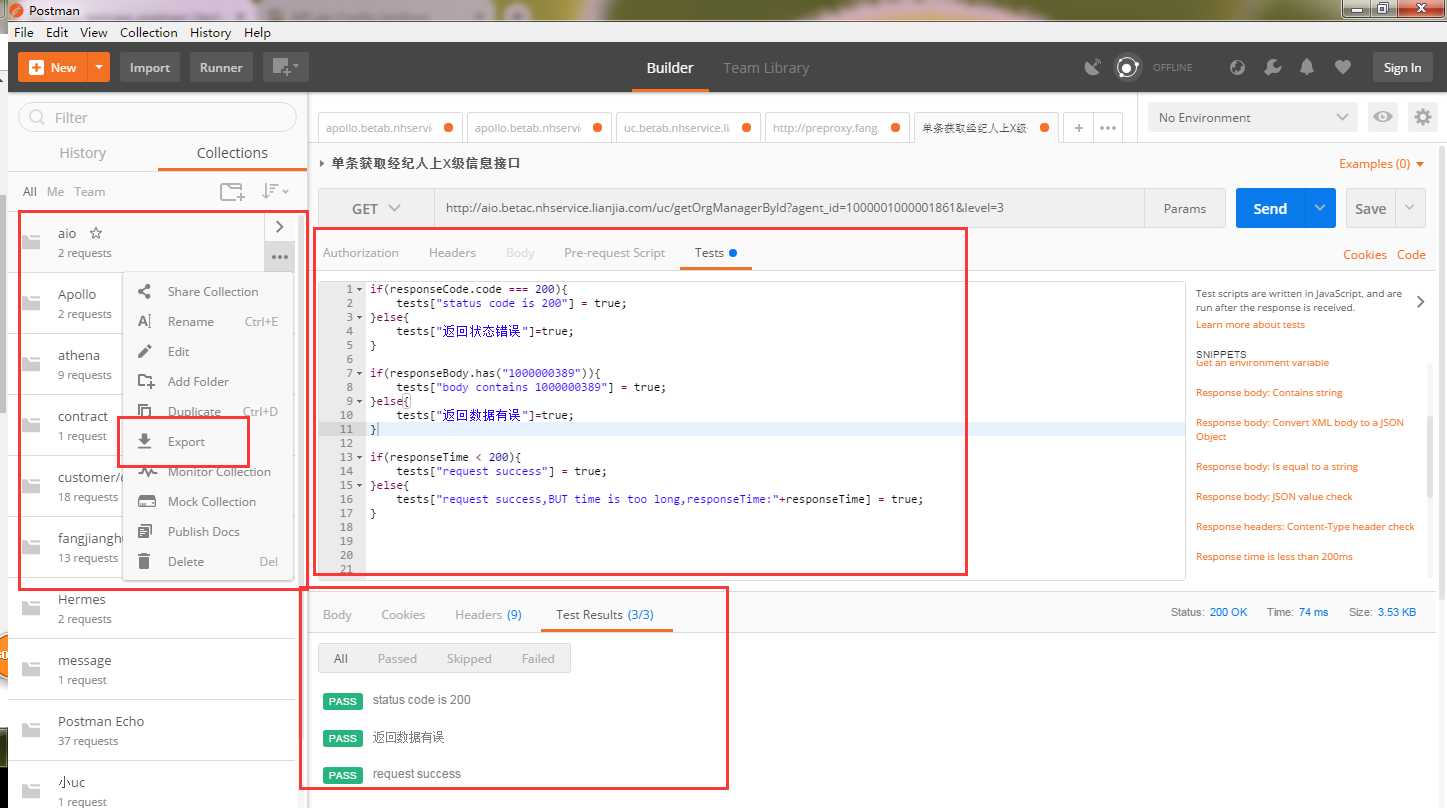
Task: Open the Authorization tab
Action: pos(360,253)
